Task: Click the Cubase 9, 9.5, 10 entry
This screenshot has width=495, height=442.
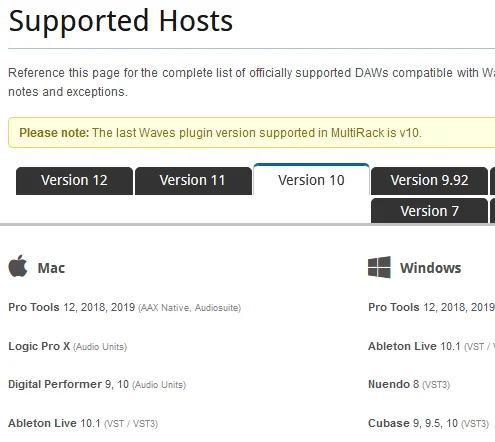Action: pos(428,423)
